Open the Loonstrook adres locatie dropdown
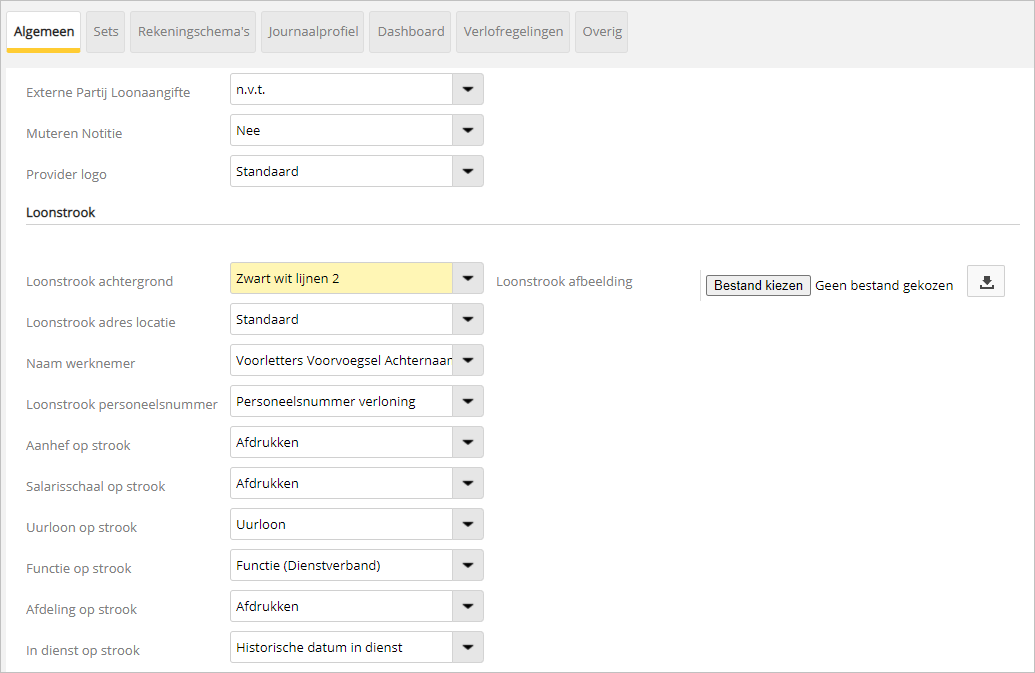The height and width of the screenshot is (673, 1035). click(x=467, y=318)
